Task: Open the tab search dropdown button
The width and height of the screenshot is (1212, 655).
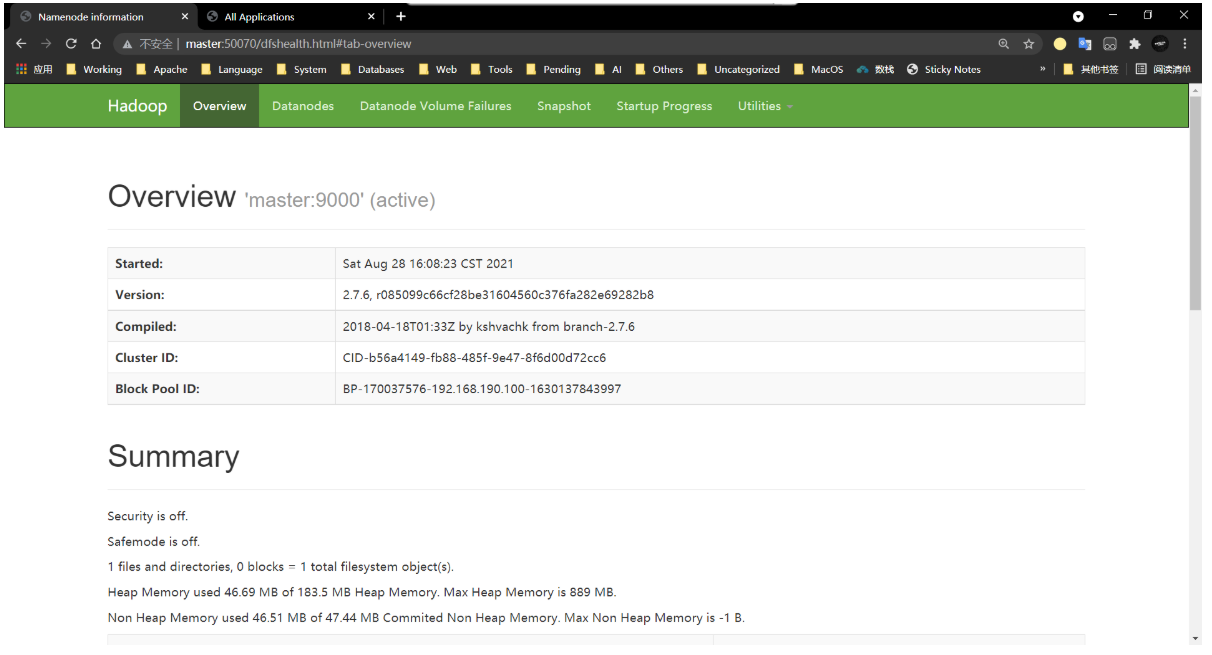Action: 1078,16
